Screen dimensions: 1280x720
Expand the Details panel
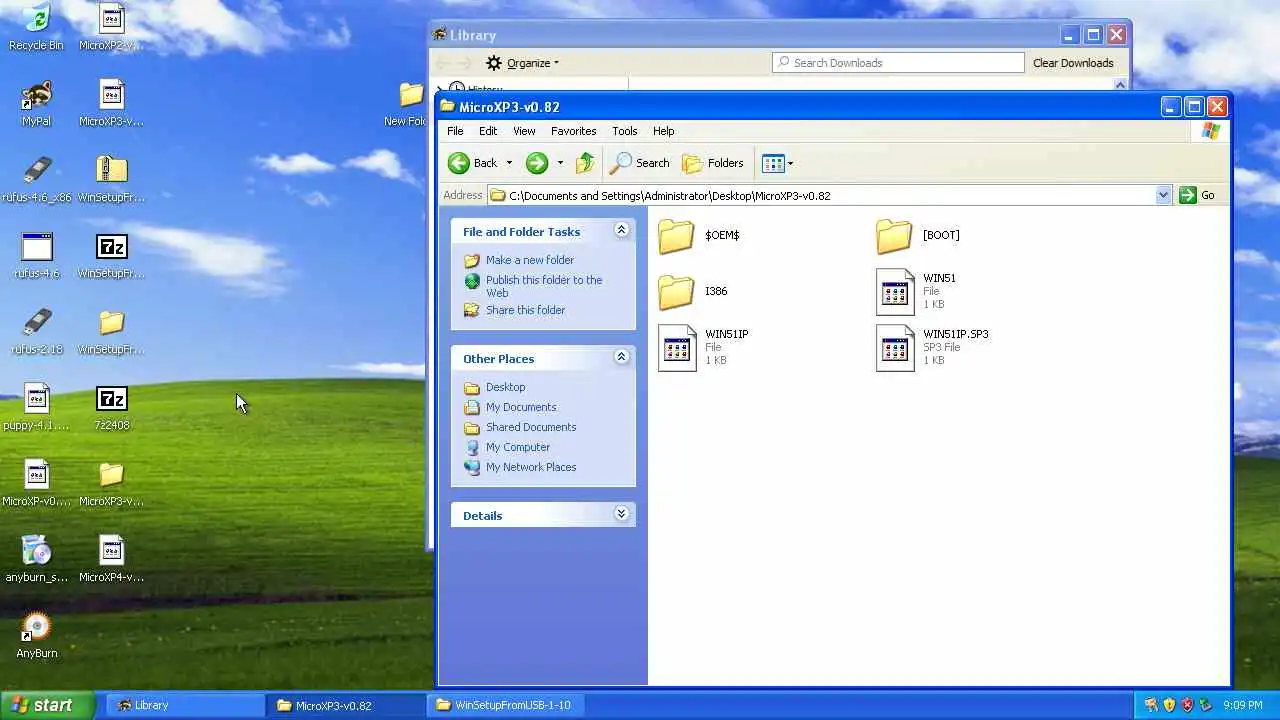pyautogui.click(x=621, y=514)
